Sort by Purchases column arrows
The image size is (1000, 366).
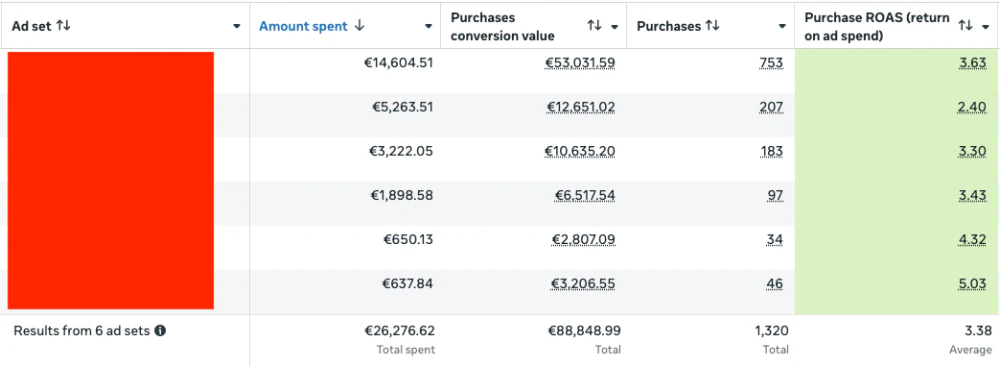[712, 26]
